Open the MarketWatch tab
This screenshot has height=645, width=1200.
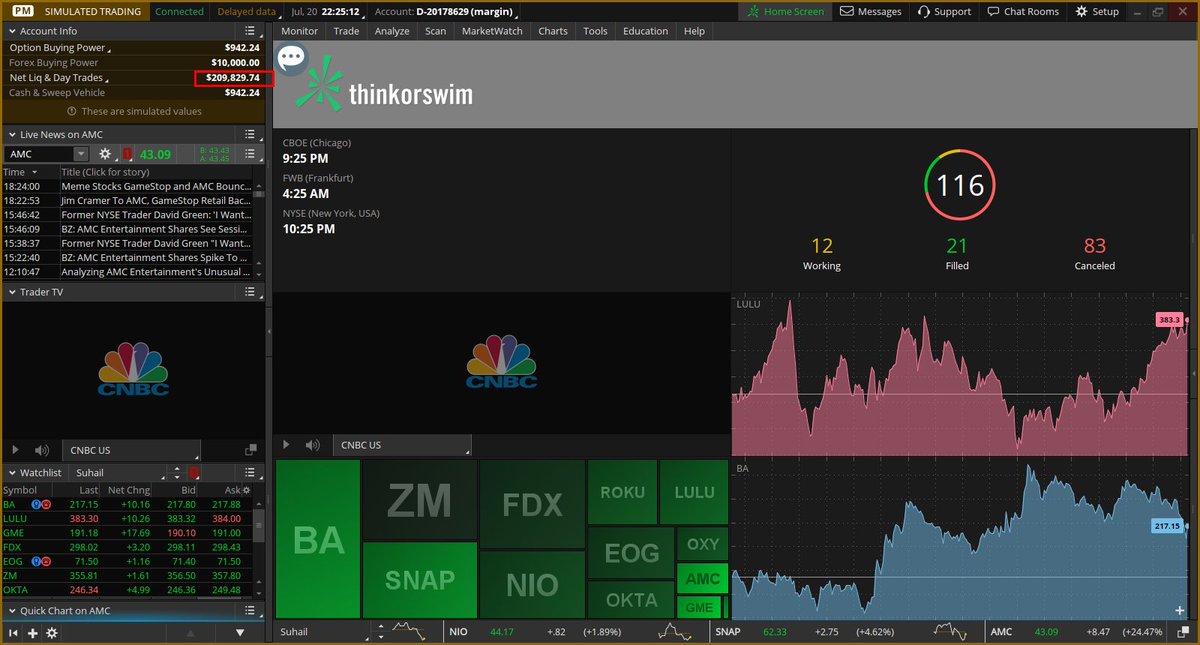(492, 31)
